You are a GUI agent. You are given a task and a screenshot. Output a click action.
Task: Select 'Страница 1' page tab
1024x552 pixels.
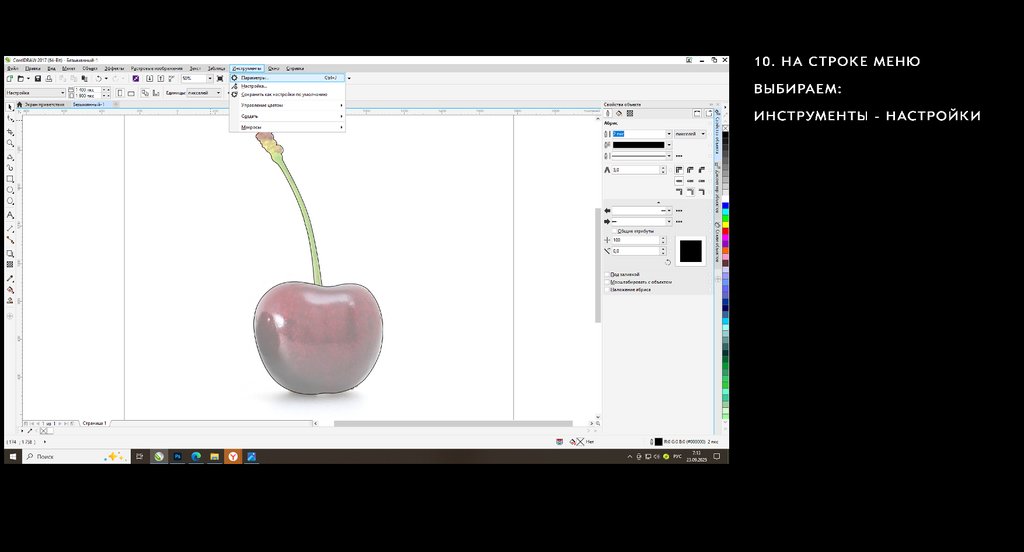(x=94, y=423)
